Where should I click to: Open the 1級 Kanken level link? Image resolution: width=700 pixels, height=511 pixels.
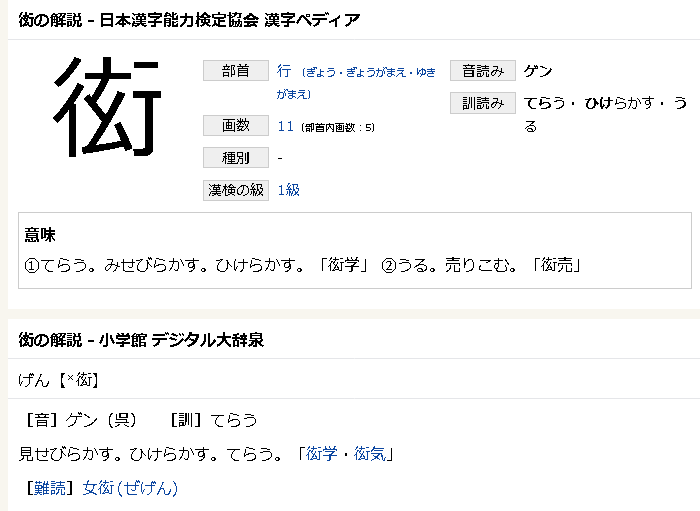pyautogui.click(x=289, y=190)
